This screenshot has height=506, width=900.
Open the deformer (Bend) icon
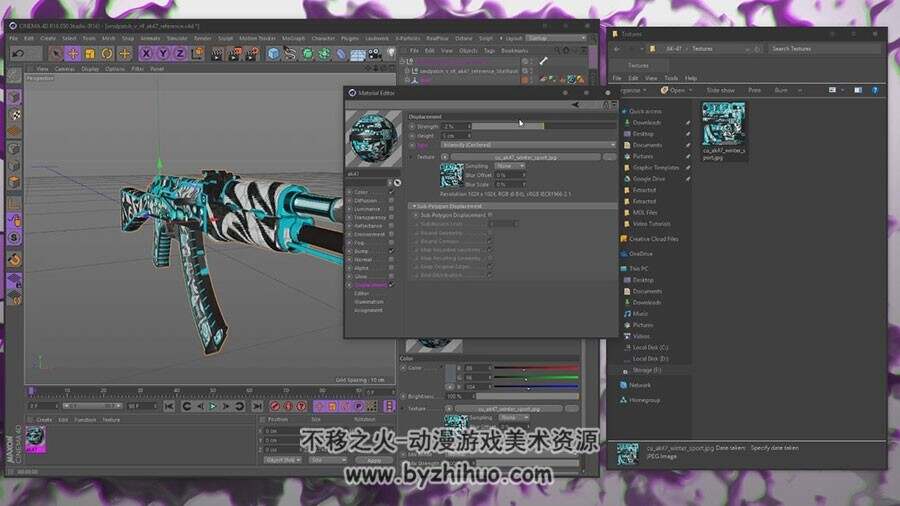341,54
